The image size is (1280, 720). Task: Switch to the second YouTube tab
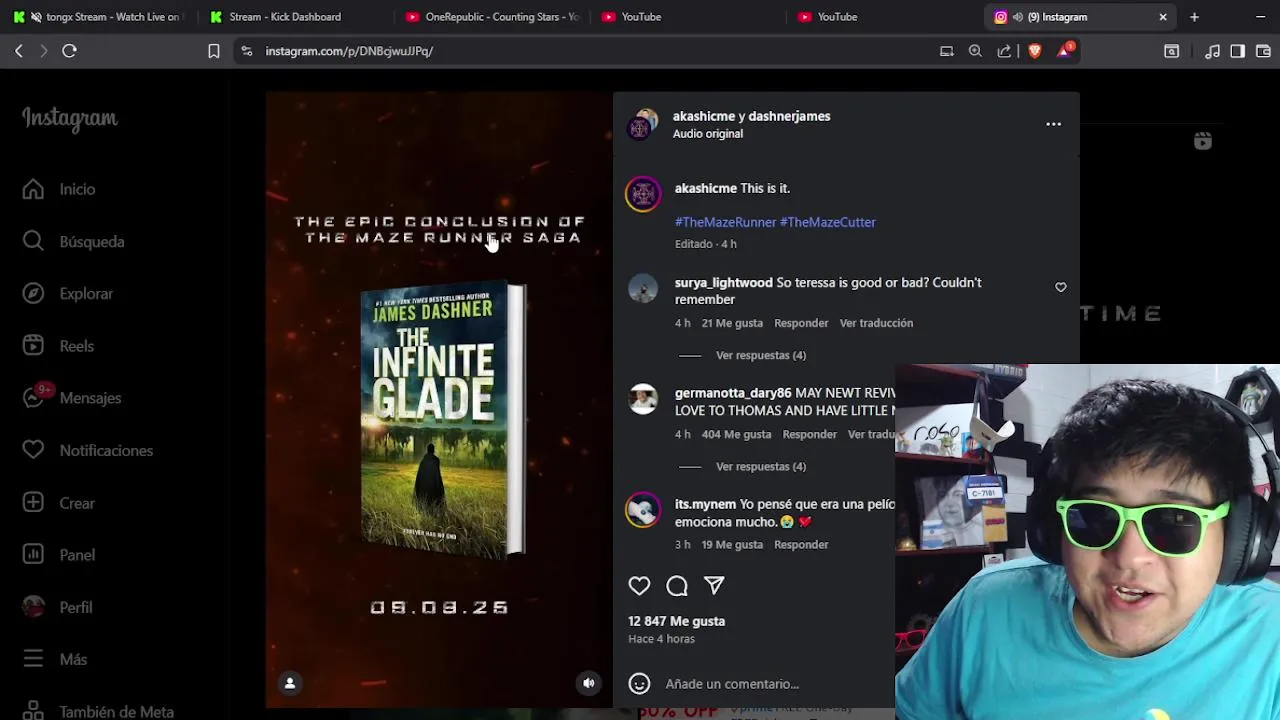pyautogui.click(x=836, y=17)
